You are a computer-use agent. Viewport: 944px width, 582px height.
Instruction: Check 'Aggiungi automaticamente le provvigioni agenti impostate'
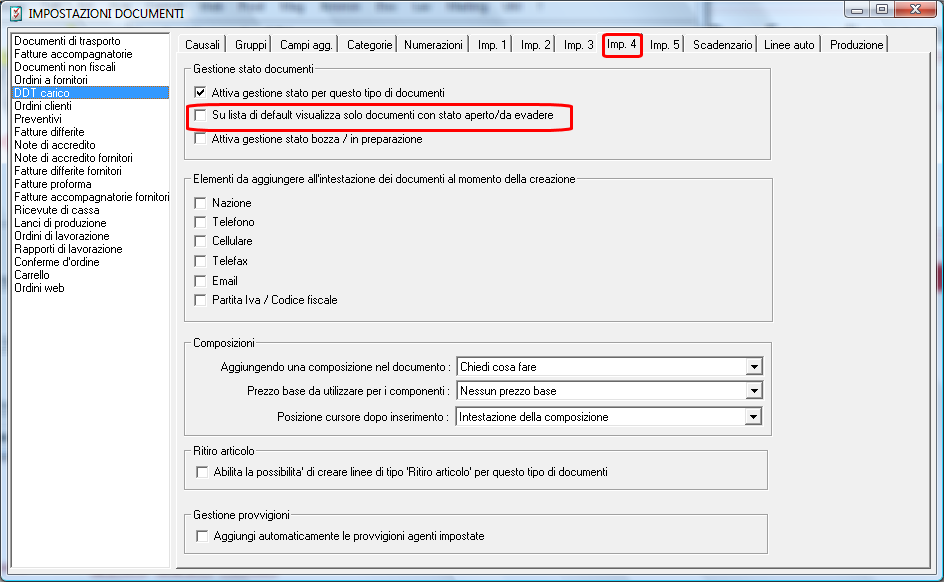point(202,536)
